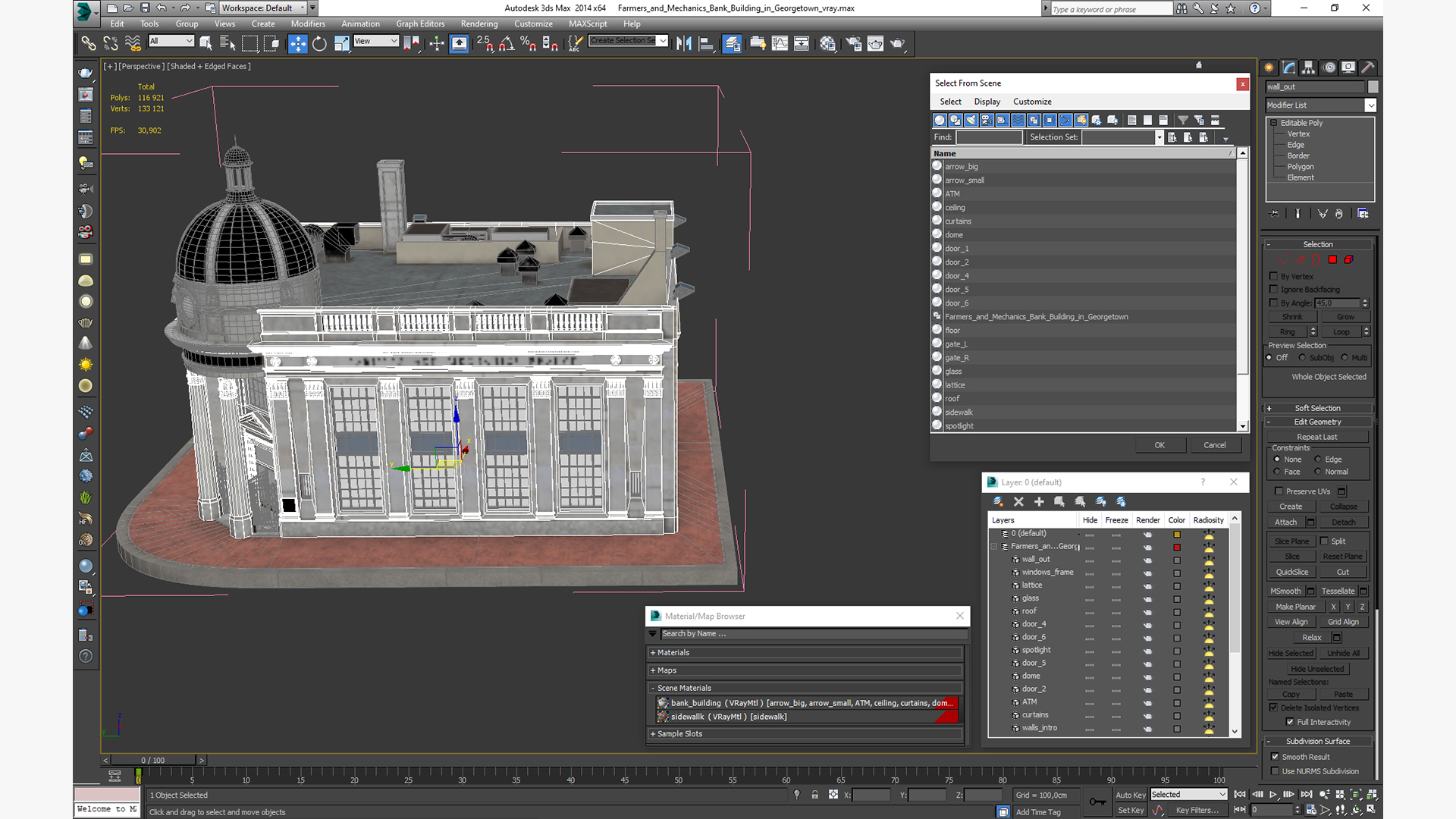Select Polygon sub-object red square icon

click(1332, 260)
